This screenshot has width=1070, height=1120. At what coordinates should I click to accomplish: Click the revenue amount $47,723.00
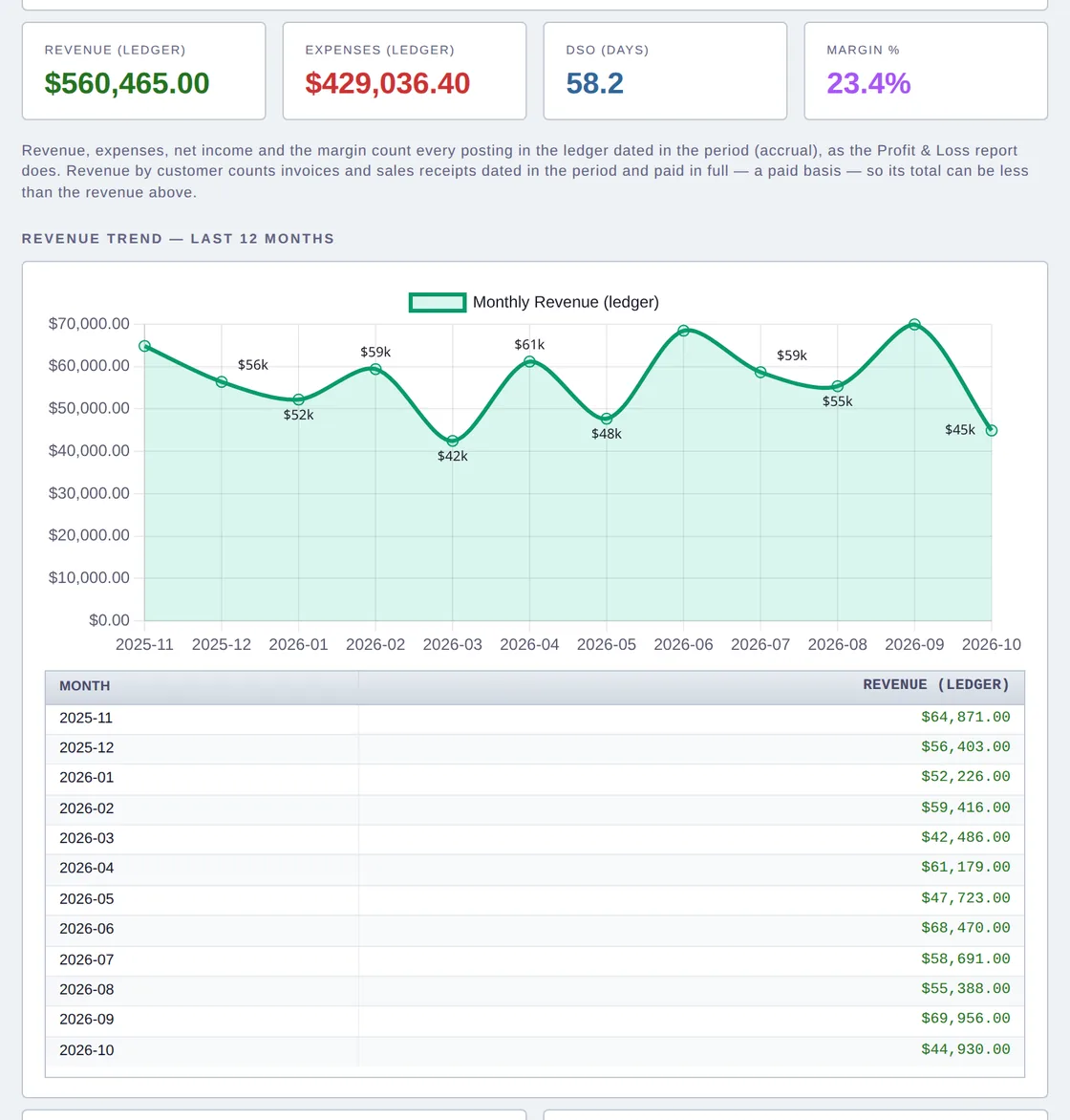click(966, 898)
